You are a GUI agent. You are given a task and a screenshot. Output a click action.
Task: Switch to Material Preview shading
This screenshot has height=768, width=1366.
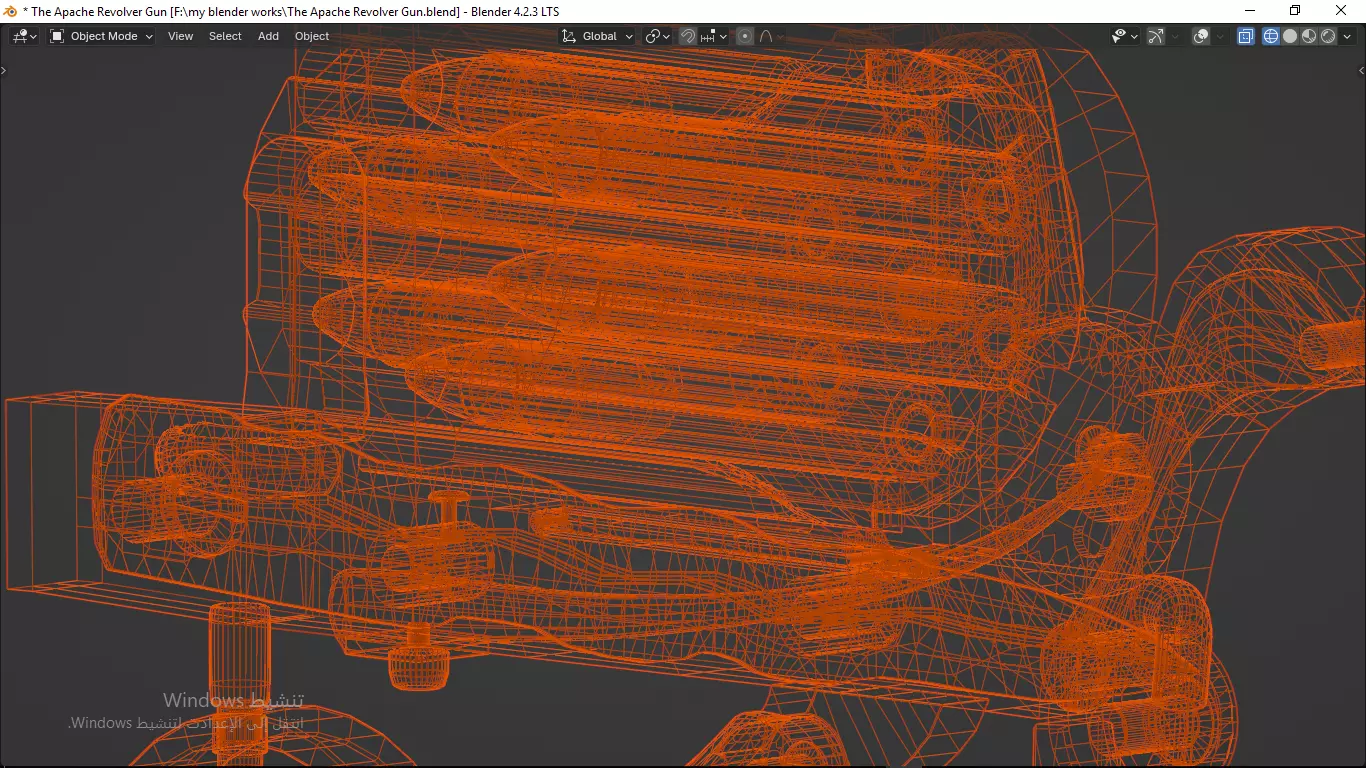pos(1309,36)
